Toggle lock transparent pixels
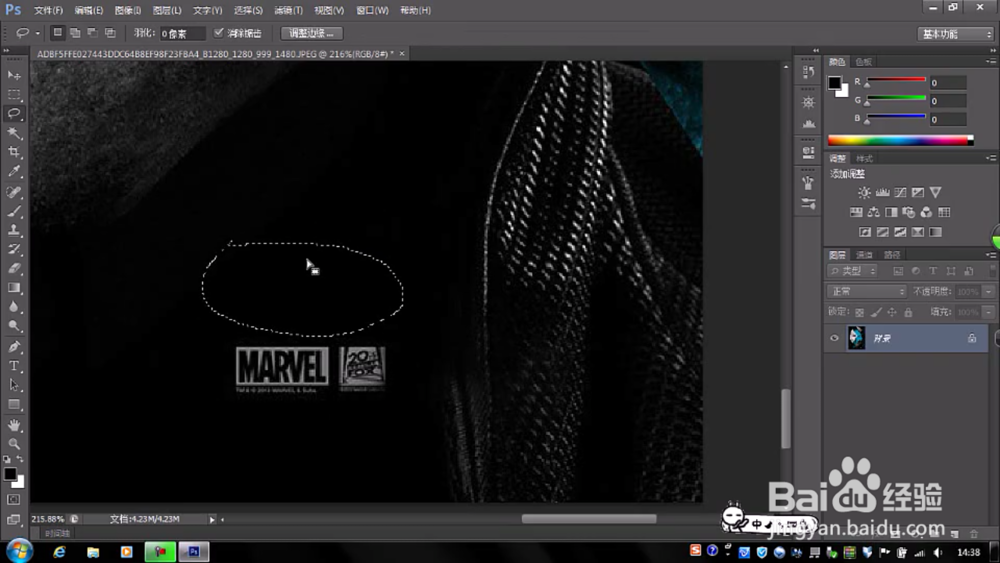The image size is (1000, 563). click(860, 312)
